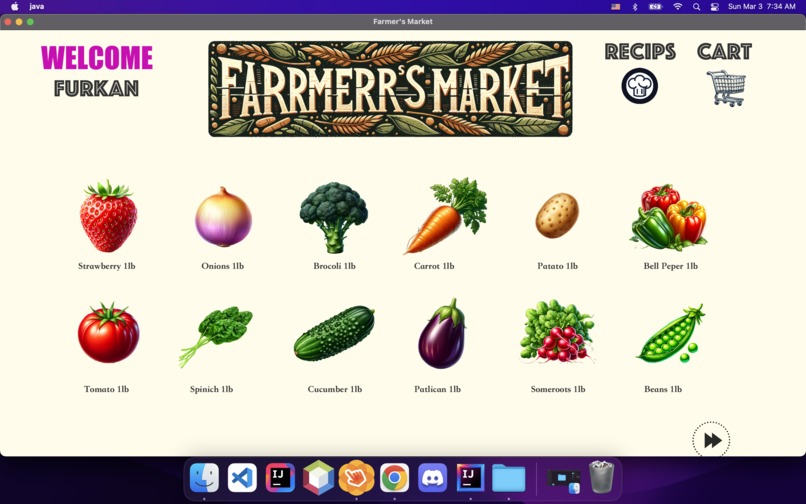This screenshot has width=806, height=504.
Task: Select the Spinach leaves image
Action: (215, 336)
